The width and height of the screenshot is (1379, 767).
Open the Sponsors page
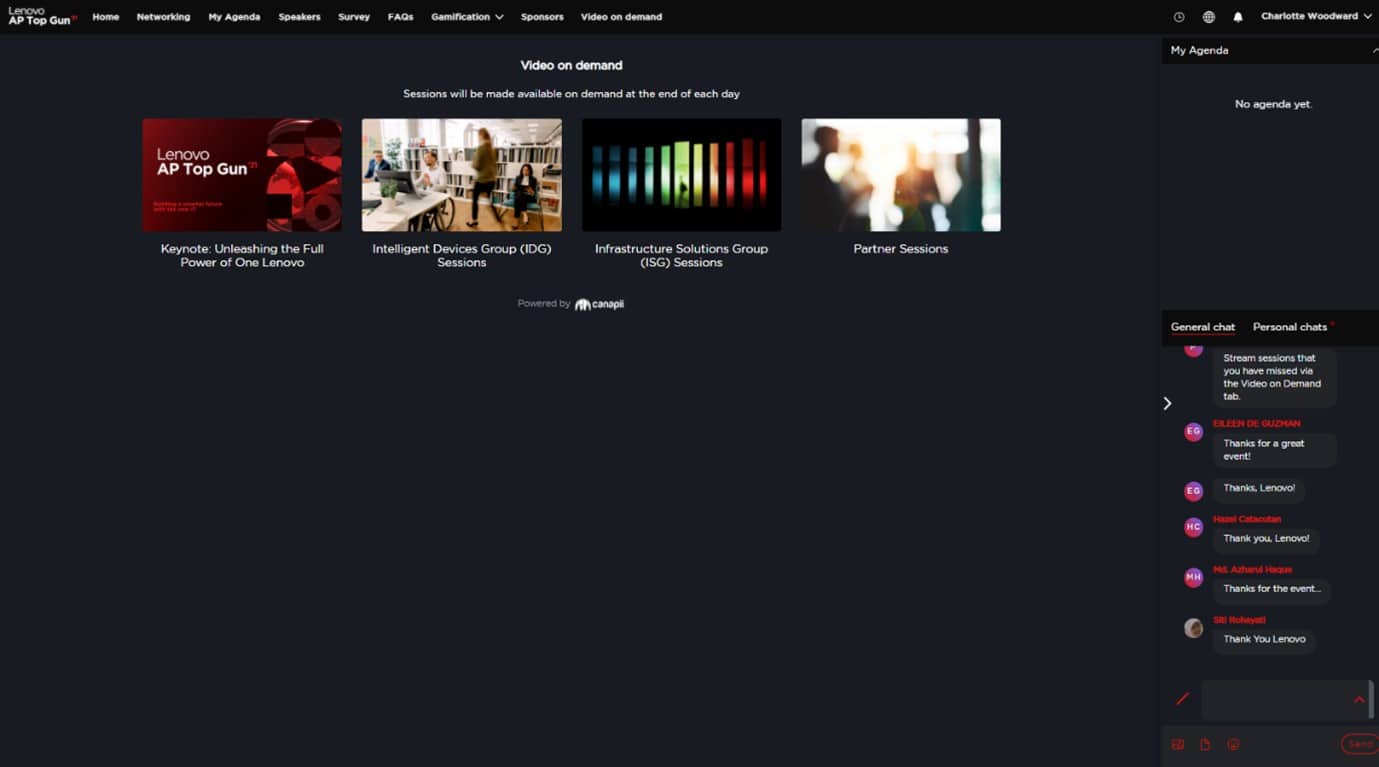(x=542, y=17)
